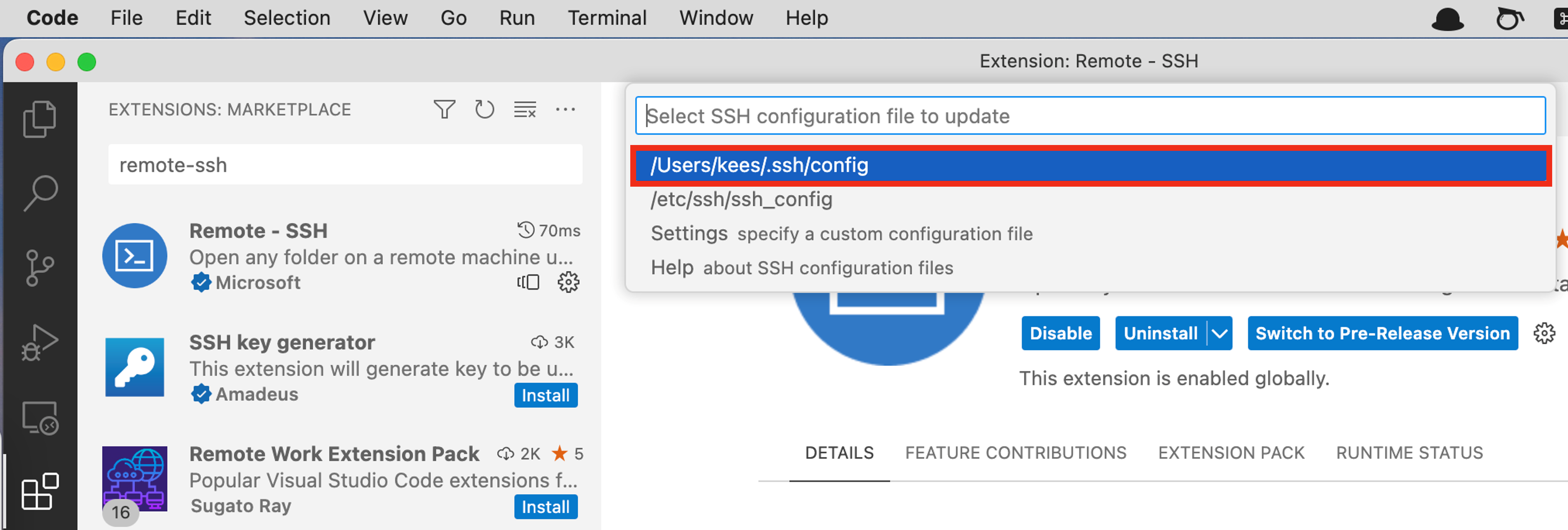Focus the Select SSH configuration file input
This screenshot has width=1568, height=530.
[x=1091, y=115]
